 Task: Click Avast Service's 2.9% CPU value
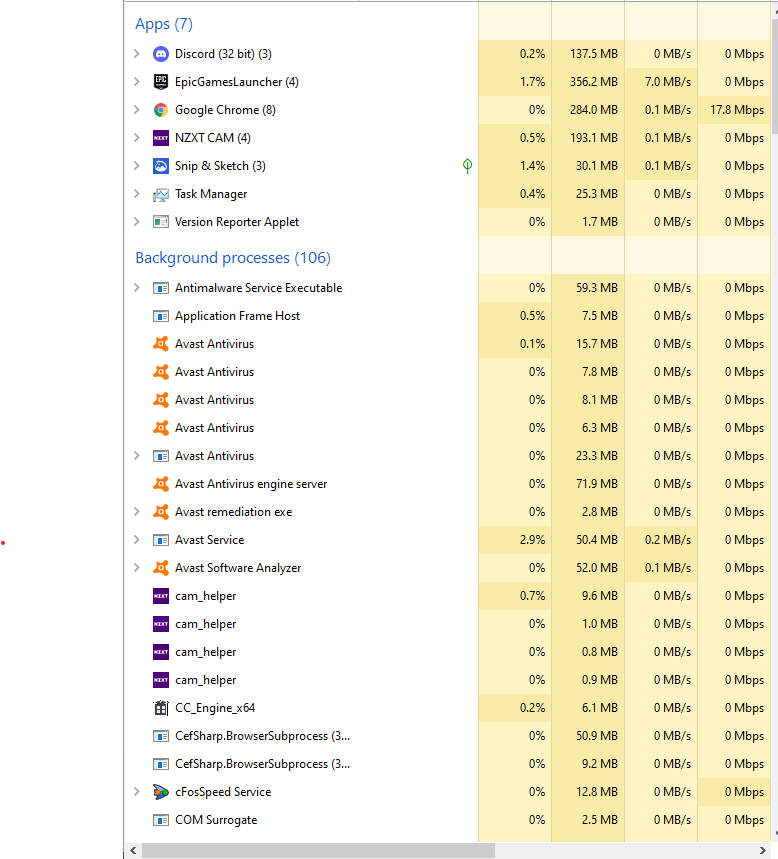point(532,540)
